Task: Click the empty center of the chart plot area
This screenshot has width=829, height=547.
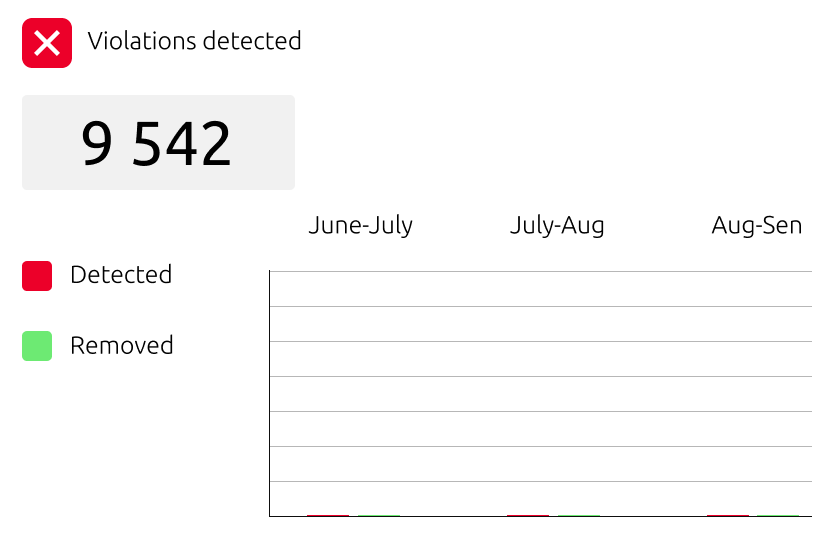Action: [540, 394]
